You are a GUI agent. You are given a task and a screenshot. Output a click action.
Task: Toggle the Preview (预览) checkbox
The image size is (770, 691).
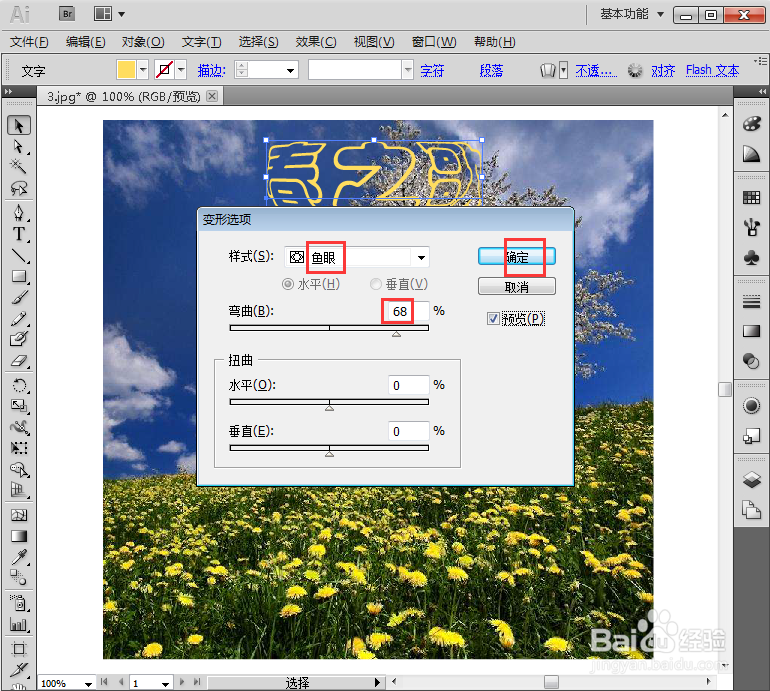pos(493,319)
